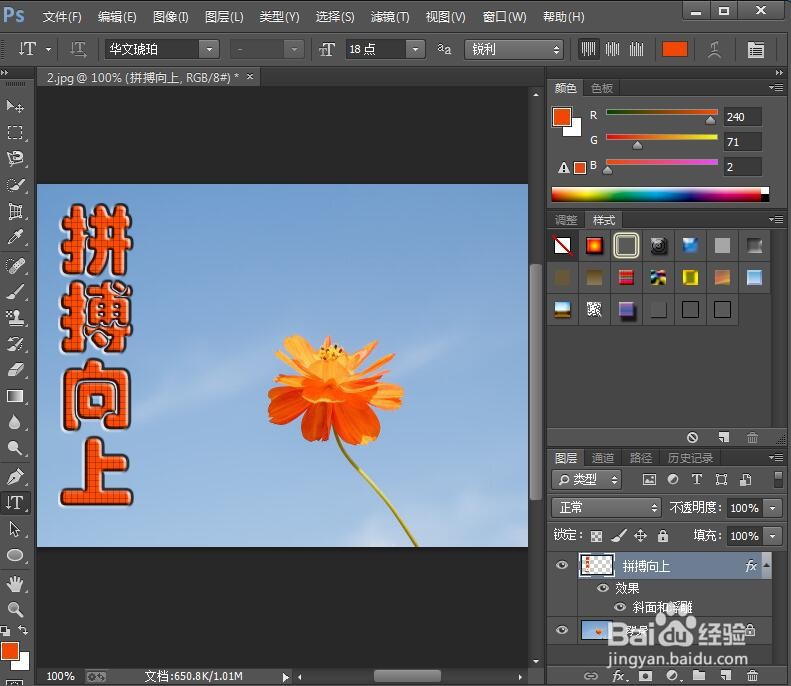
Task: Select the Eyedropper tool
Action: click(x=15, y=237)
